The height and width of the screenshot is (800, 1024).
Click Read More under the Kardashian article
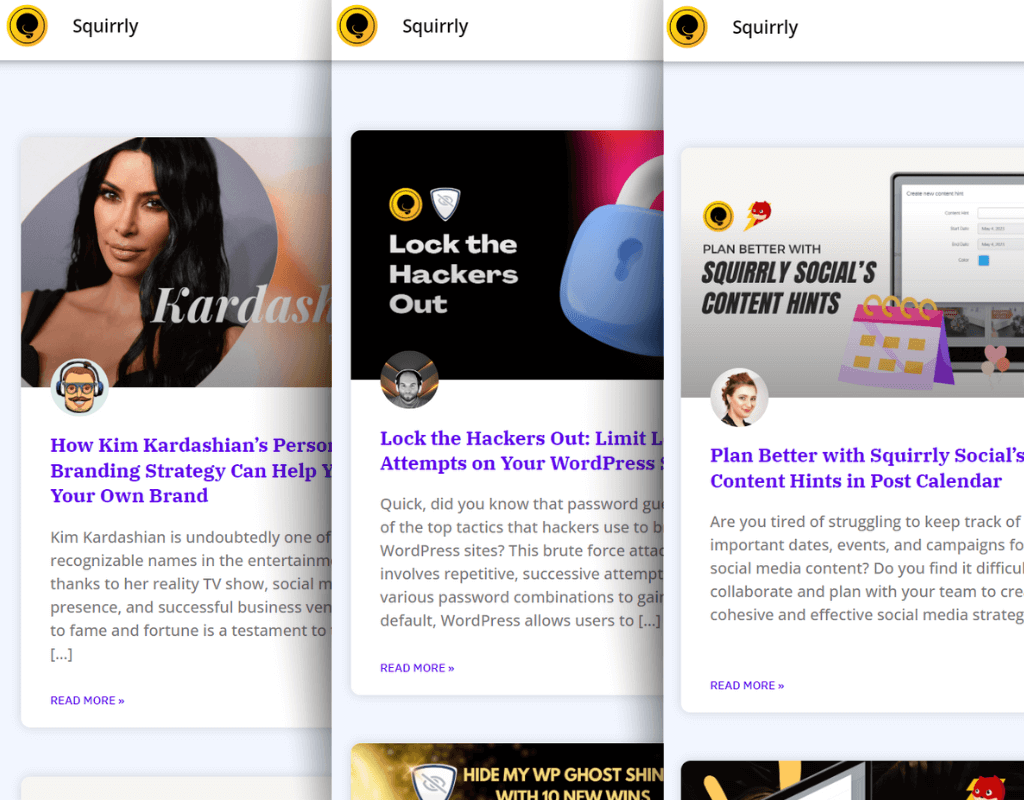(88, 700)
